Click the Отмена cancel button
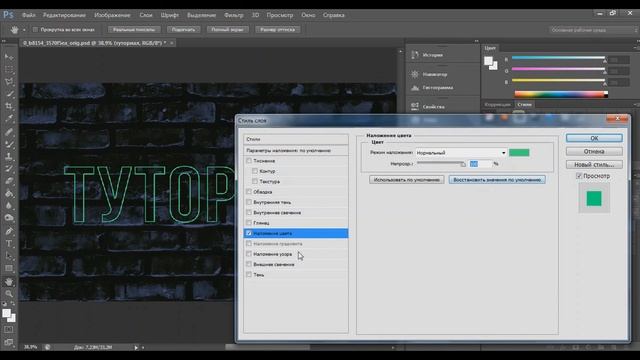Image resolution: width=640 pixels, height=360 pixels. point(594,151)
